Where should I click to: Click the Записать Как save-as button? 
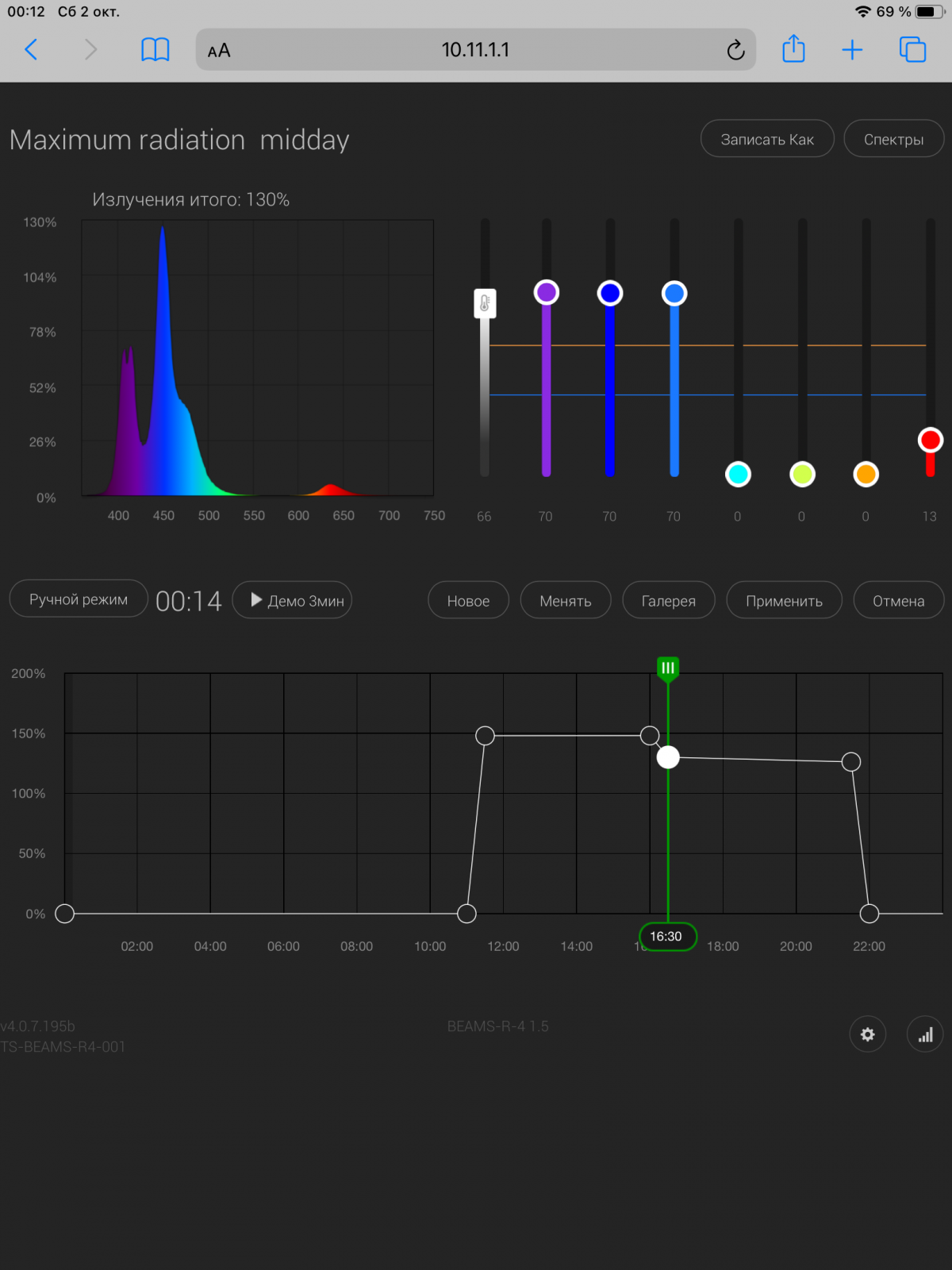click(x=766, y=139)
